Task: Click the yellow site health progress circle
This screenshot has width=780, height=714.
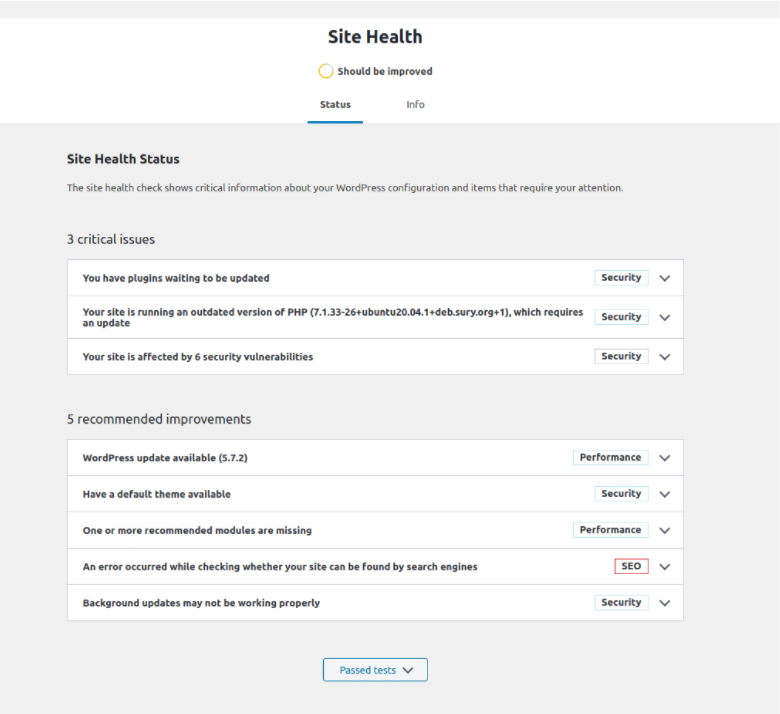Action: 325,71
